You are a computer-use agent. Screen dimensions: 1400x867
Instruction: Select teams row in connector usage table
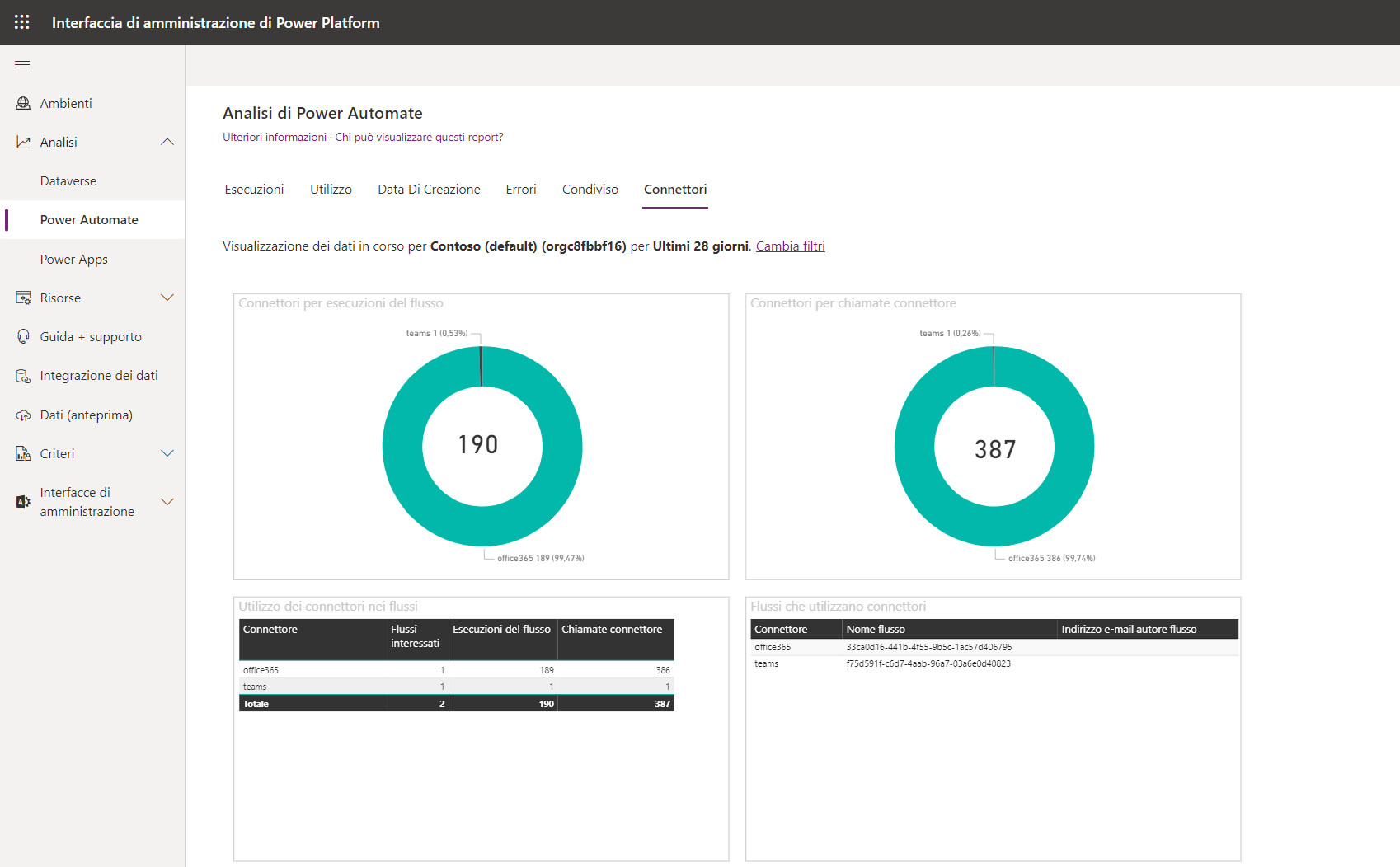point(457,687)
